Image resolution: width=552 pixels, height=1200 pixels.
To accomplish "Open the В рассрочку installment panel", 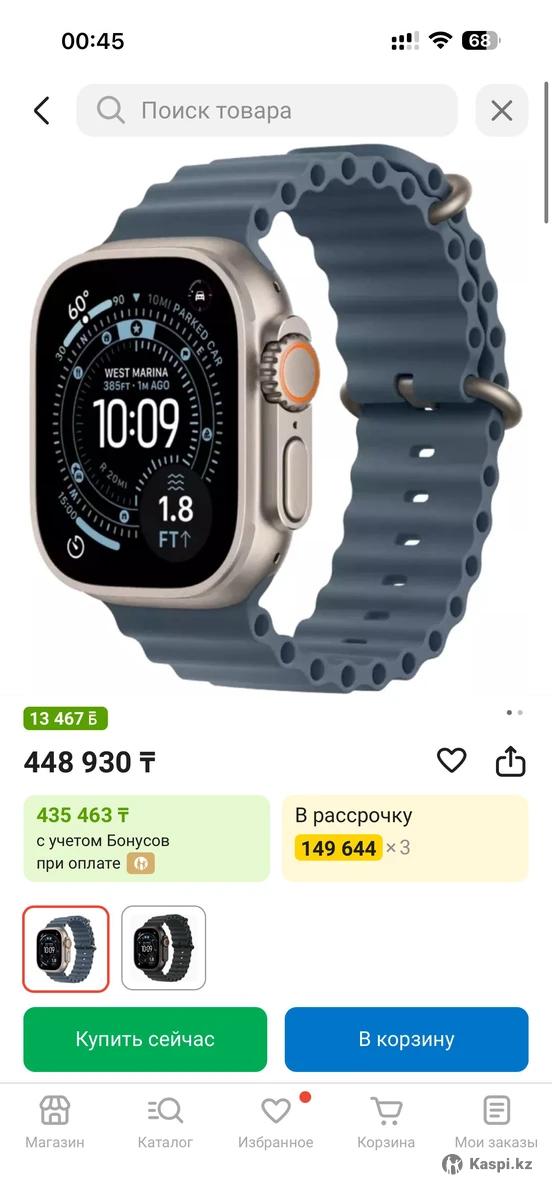I will [x=405, y=838].
